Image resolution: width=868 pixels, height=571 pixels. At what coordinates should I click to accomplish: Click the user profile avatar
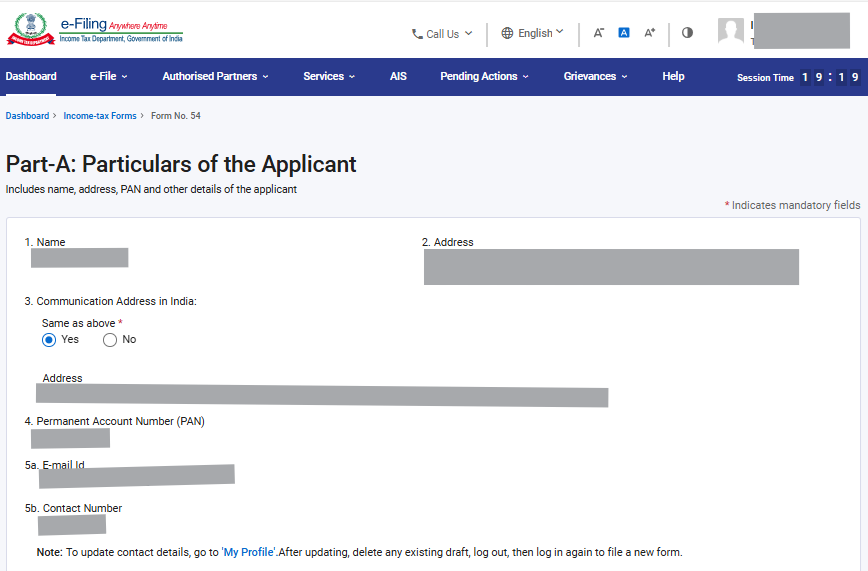[x=731, y=31]
